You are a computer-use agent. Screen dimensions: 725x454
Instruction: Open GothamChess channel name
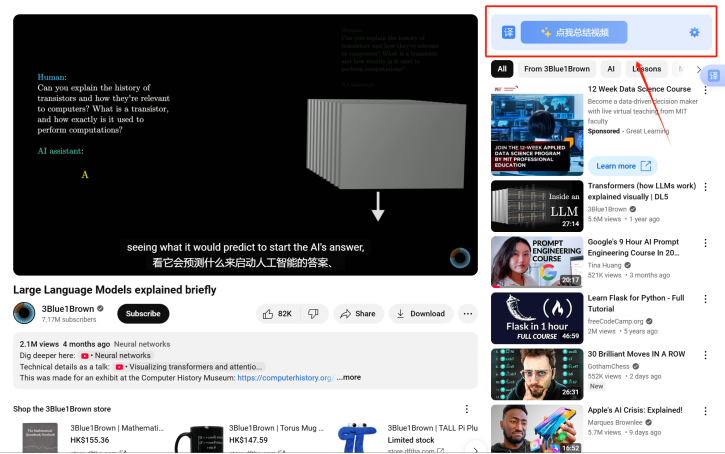point(608,366)
